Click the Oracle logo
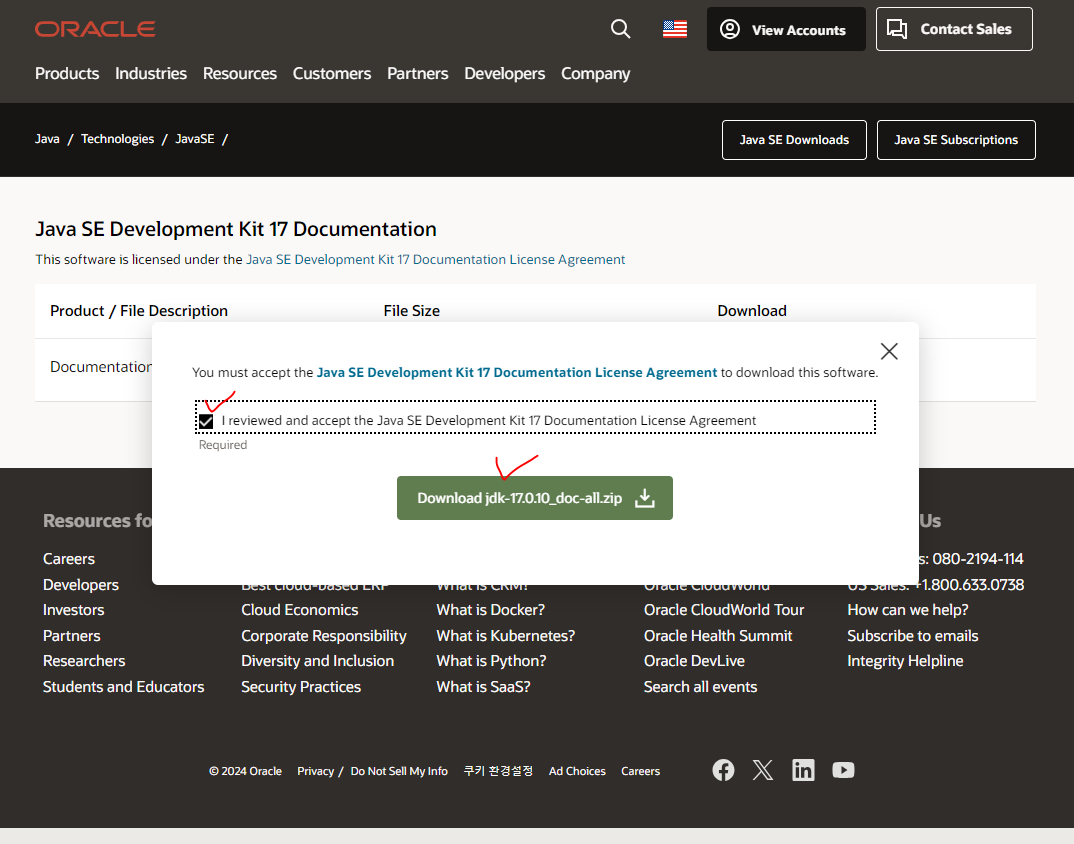The image size is (1074, 844). tap(95, 29)
